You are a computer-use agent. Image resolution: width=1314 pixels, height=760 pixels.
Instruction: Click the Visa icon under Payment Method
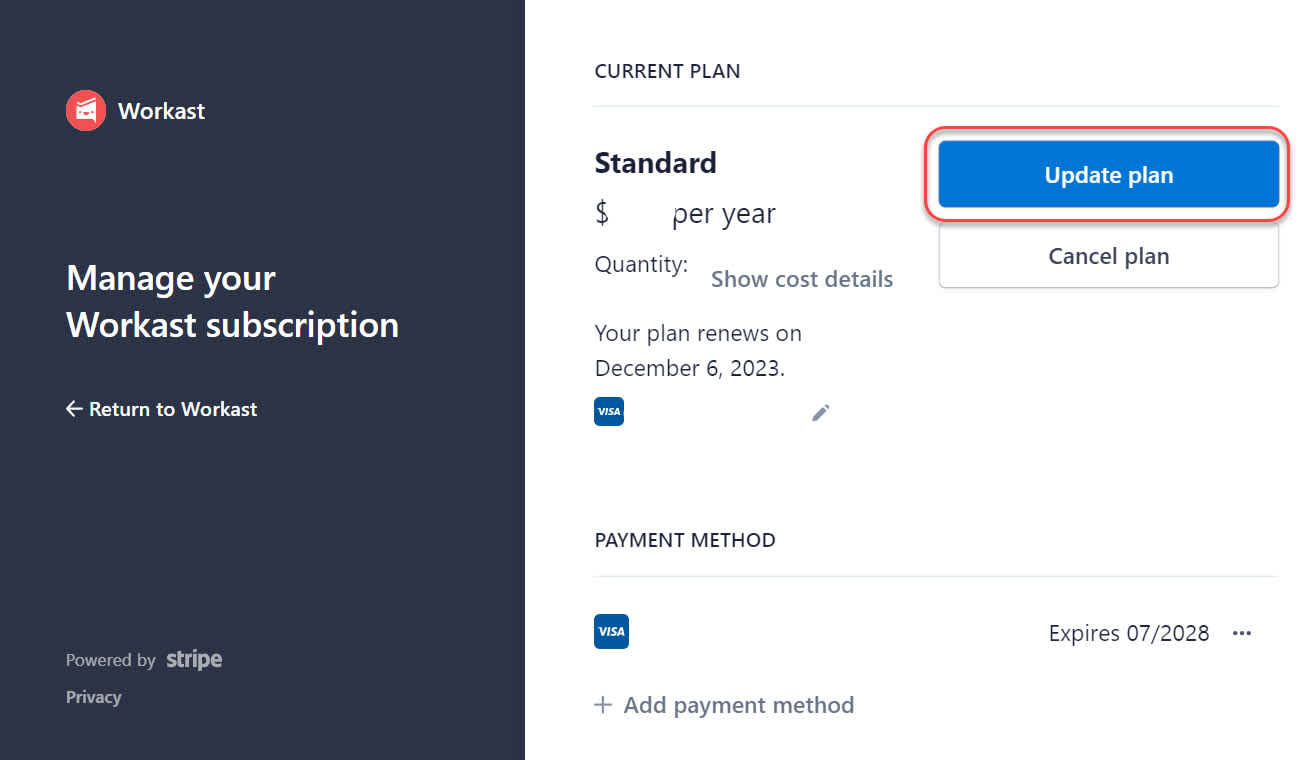(x=611, y=631)
